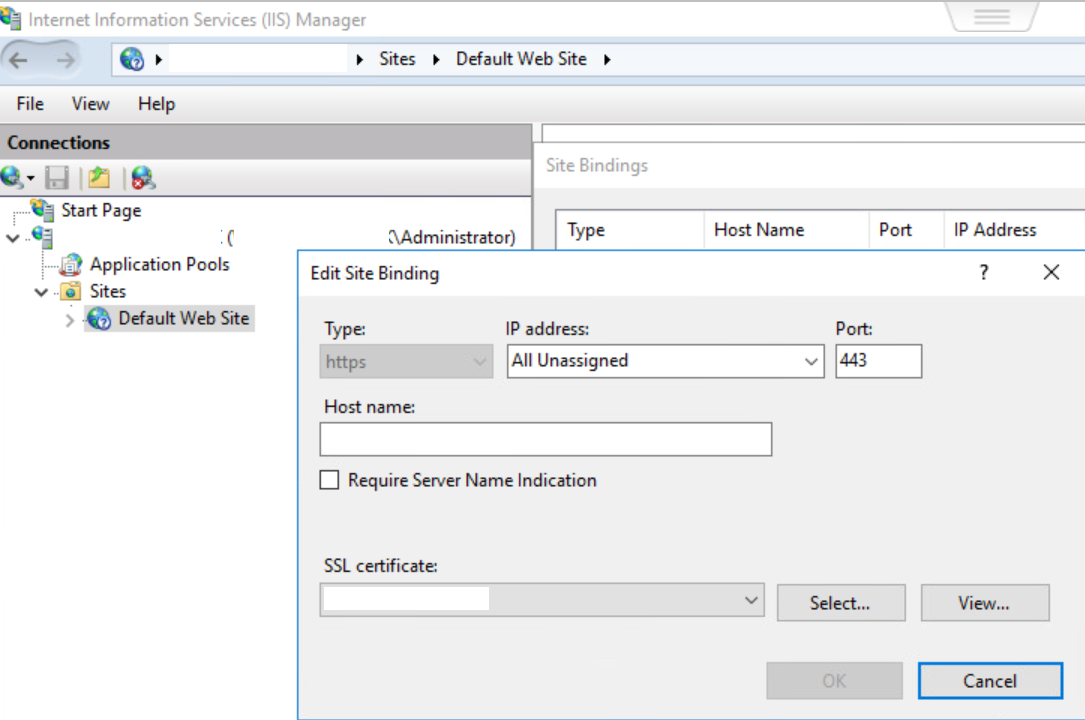
Task: Click the Application Pools icon
Action: 71,265
